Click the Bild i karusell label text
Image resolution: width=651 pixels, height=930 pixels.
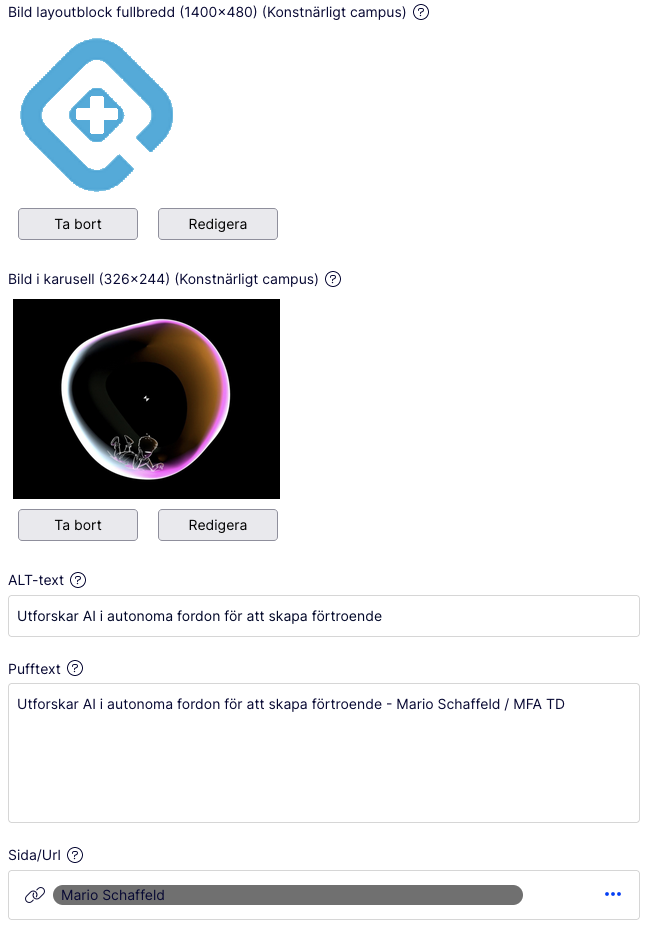pos(163,279)
